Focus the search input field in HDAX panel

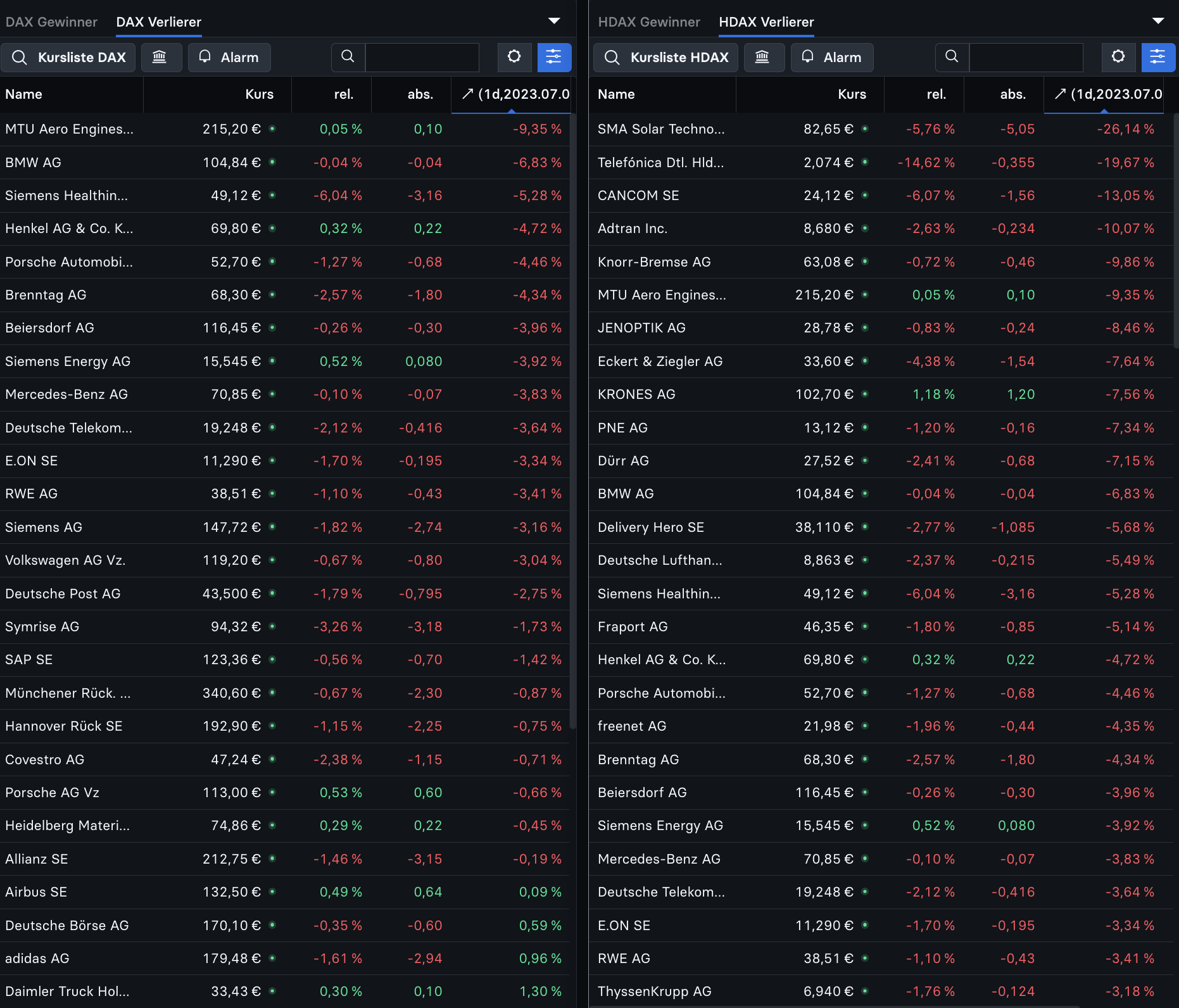[1026, 58]
